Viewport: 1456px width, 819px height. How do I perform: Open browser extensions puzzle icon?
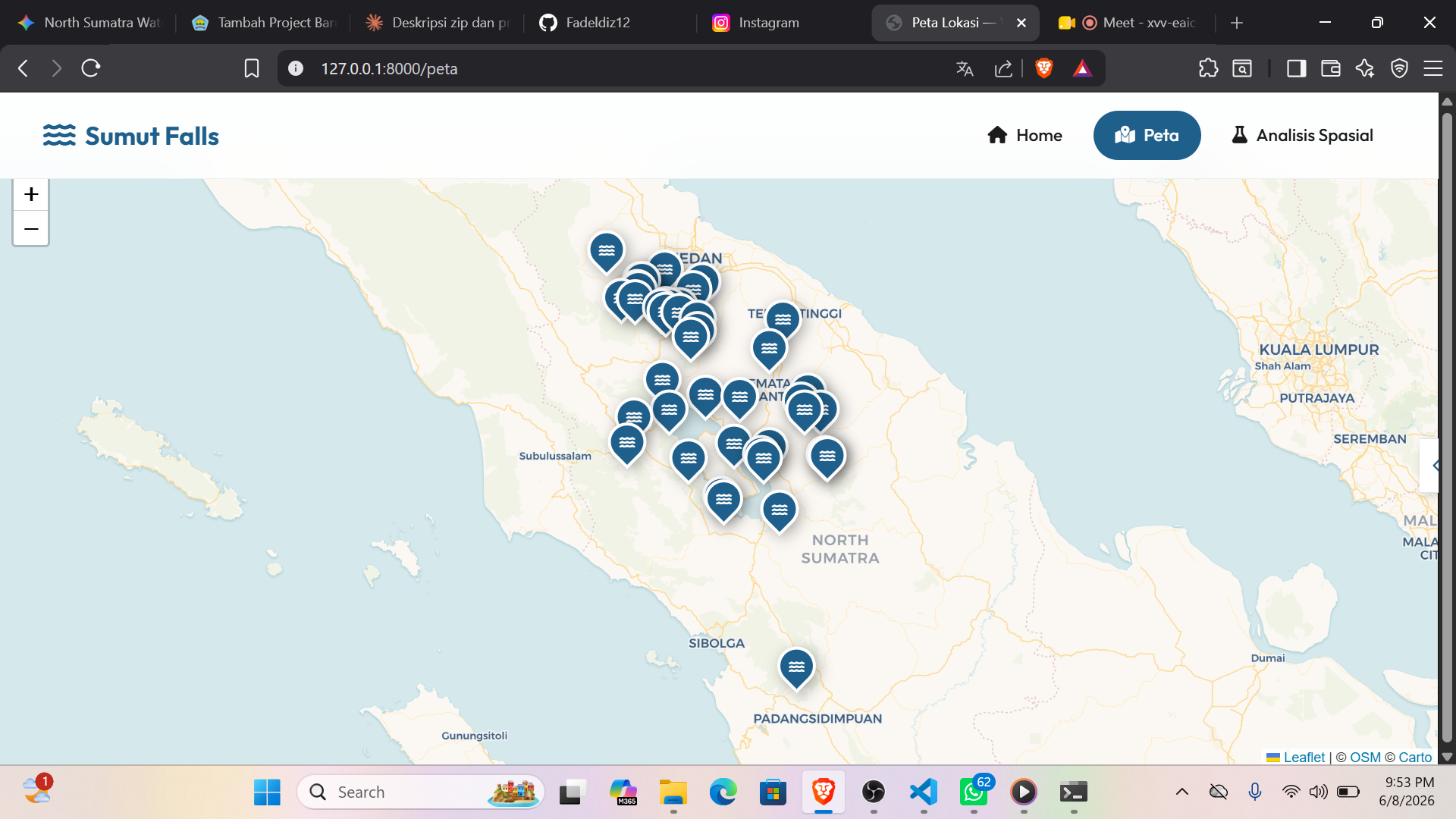click(1208, 68)
